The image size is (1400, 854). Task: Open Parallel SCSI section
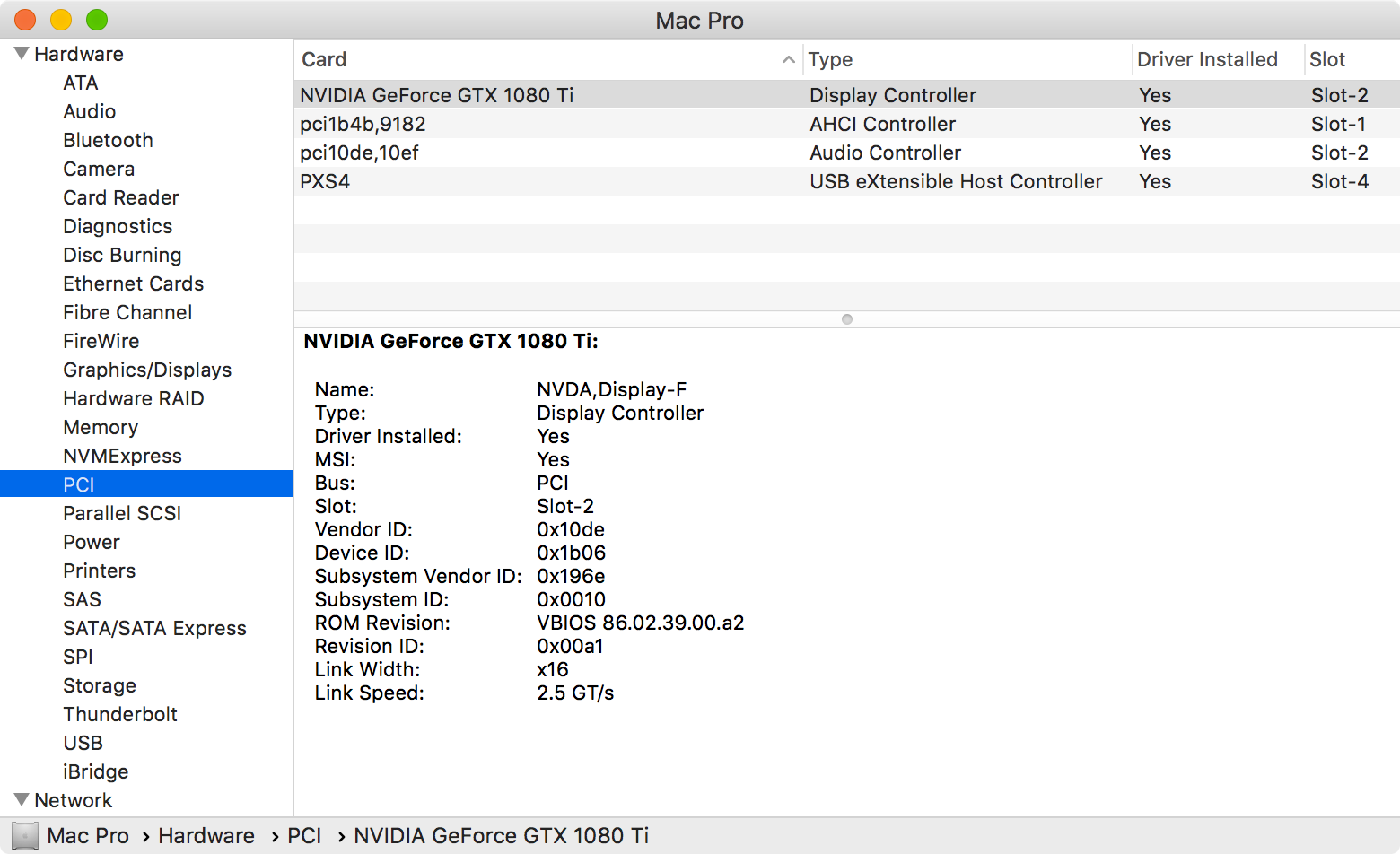click(122, 513)
